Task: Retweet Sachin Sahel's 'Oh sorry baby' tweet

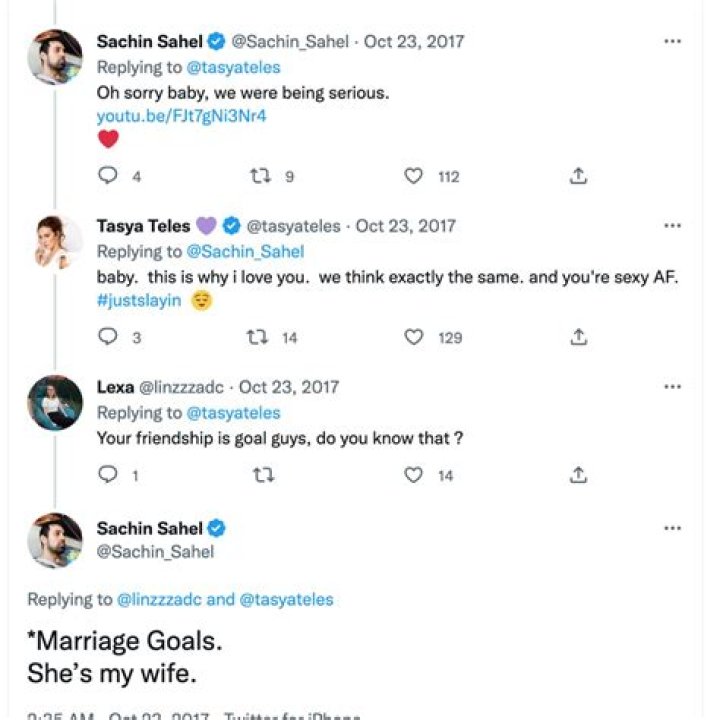Action: (260, 176)
